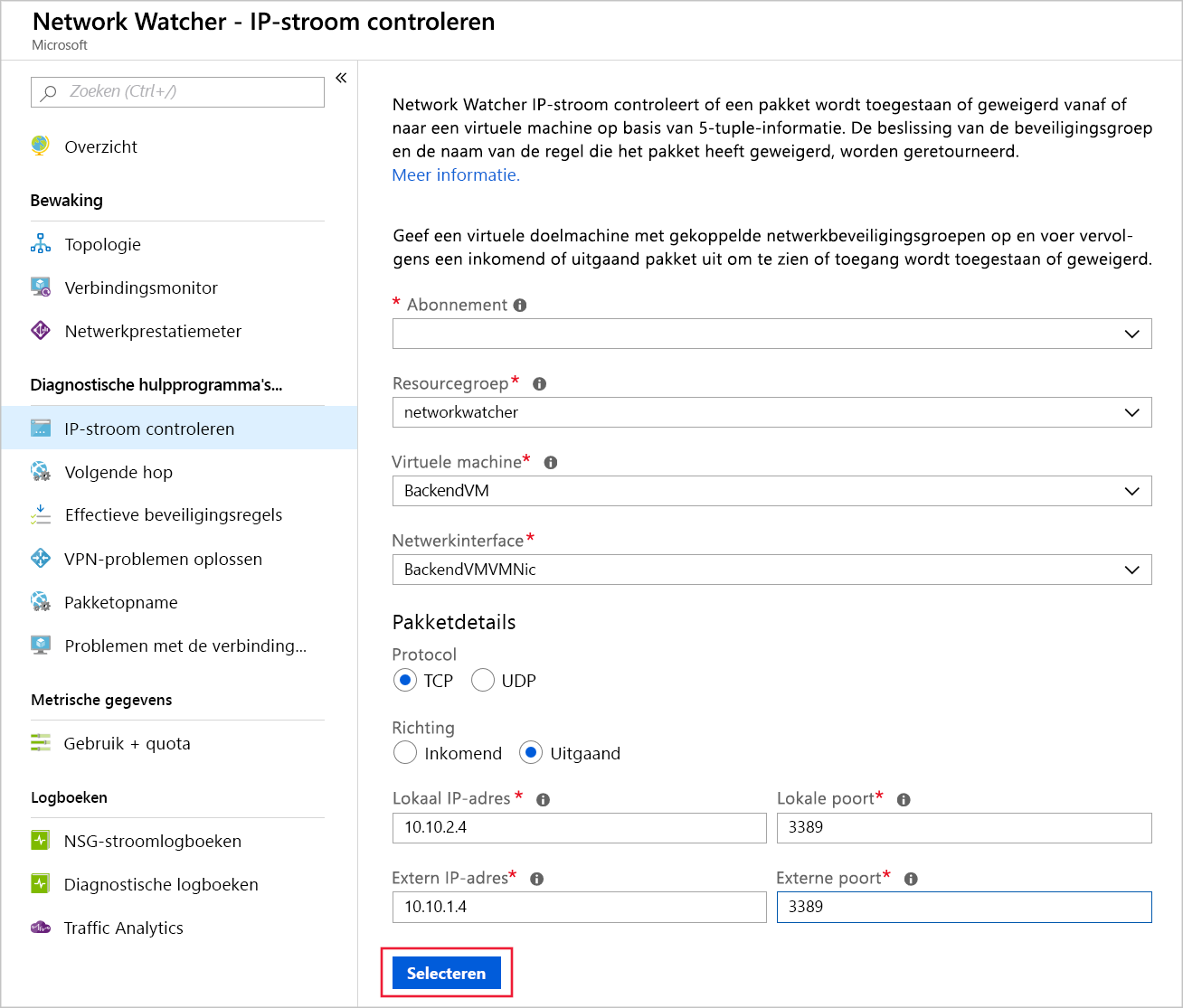Click the info icon next to Extern IP-adres
The image size is (1183, 1008).
pos(537,879)
